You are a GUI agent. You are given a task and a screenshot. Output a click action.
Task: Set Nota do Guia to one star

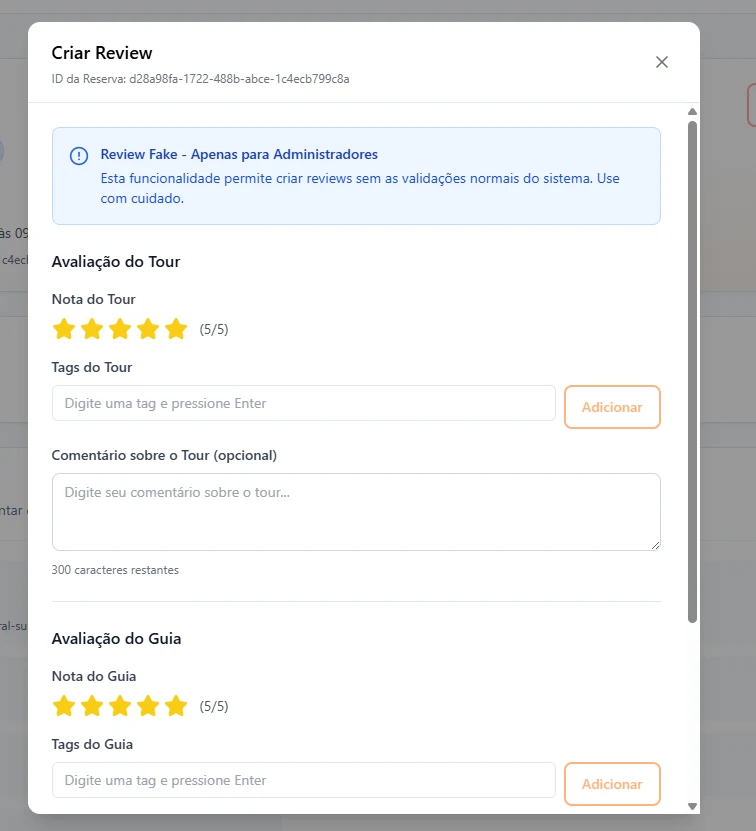pyautogui.click(x=64, y=706)
